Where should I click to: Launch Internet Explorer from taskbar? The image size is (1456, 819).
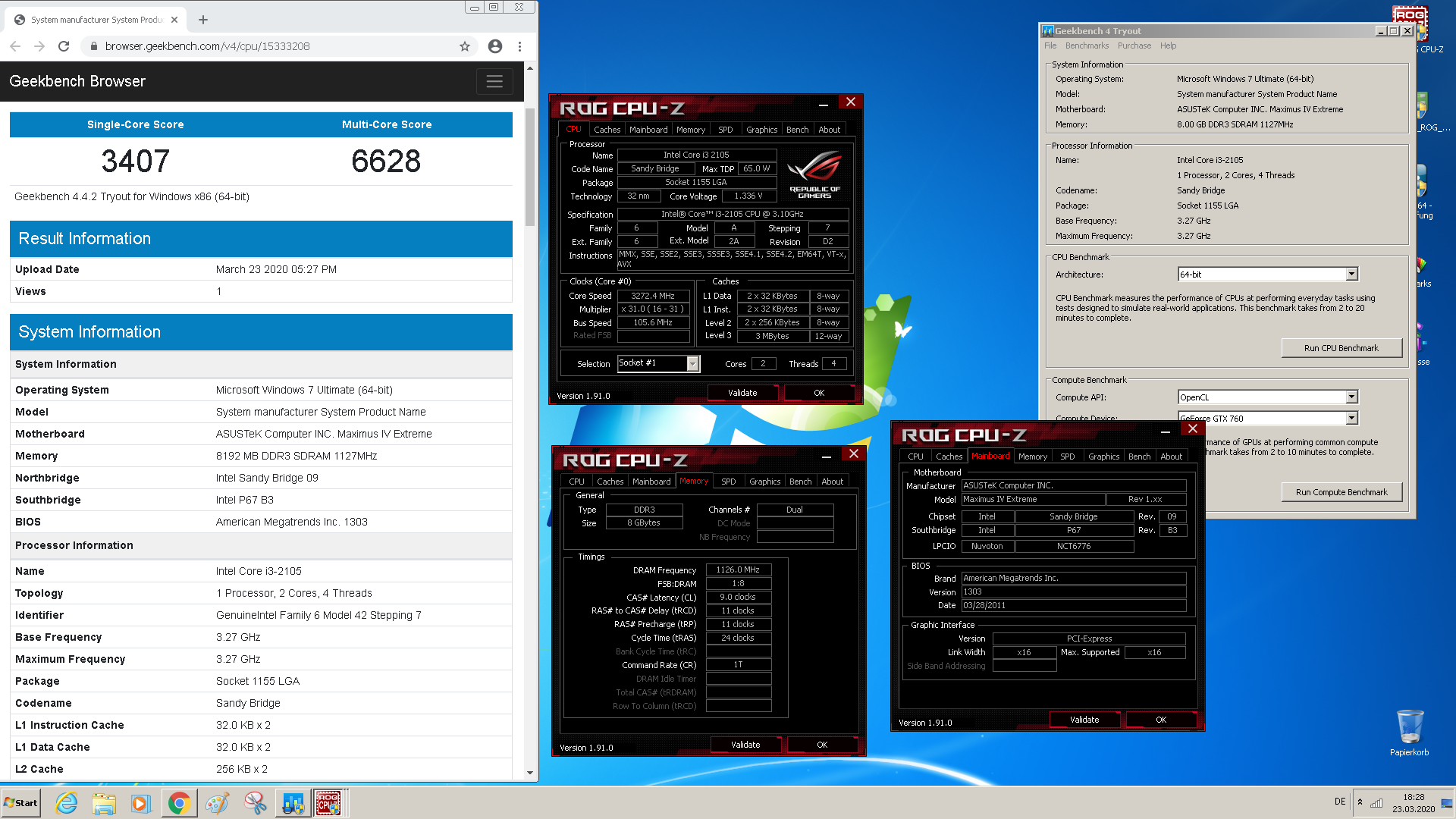point(67,803)
